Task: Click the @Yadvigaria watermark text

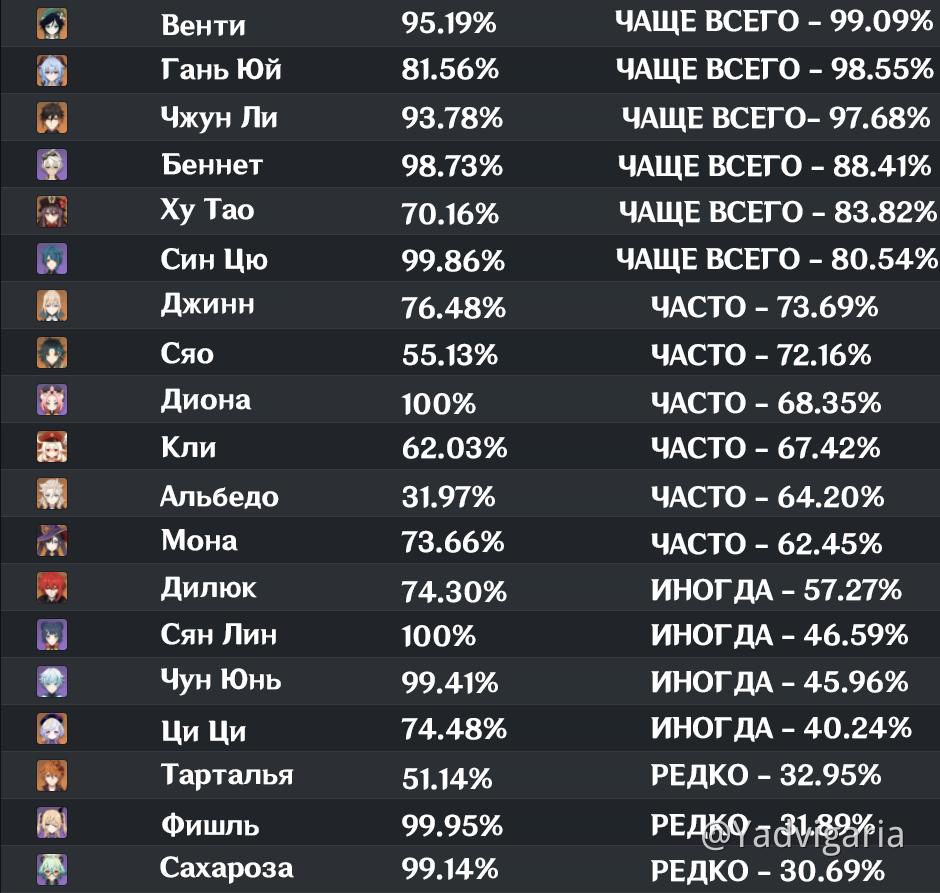Action: click(803, 835)
